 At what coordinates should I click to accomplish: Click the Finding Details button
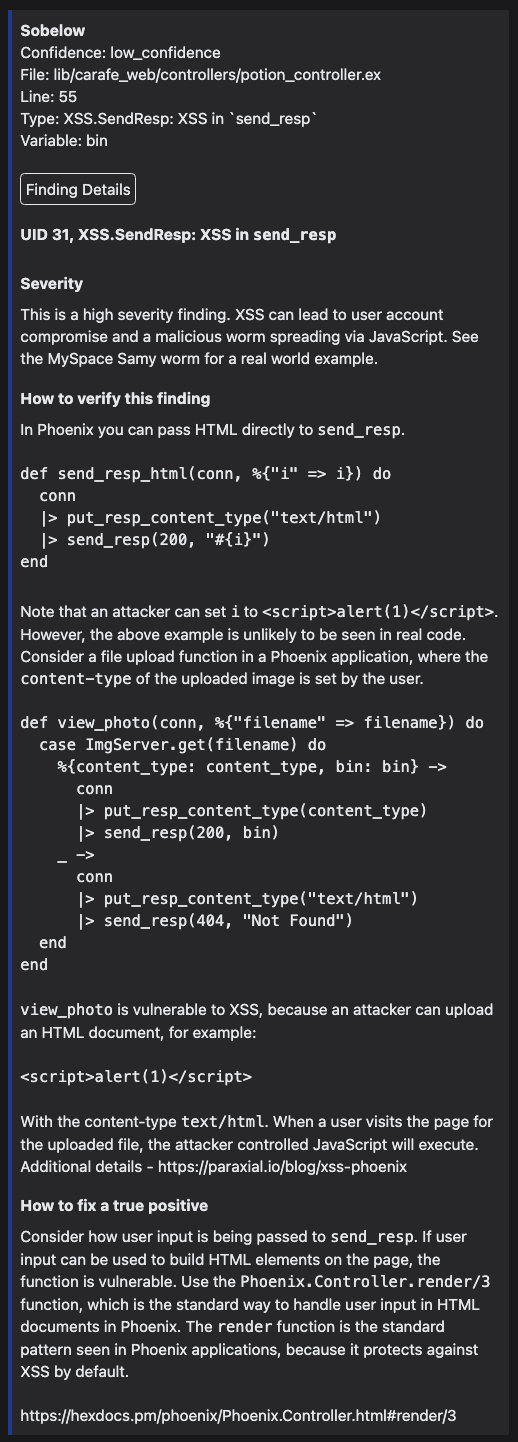coord(78,189)
